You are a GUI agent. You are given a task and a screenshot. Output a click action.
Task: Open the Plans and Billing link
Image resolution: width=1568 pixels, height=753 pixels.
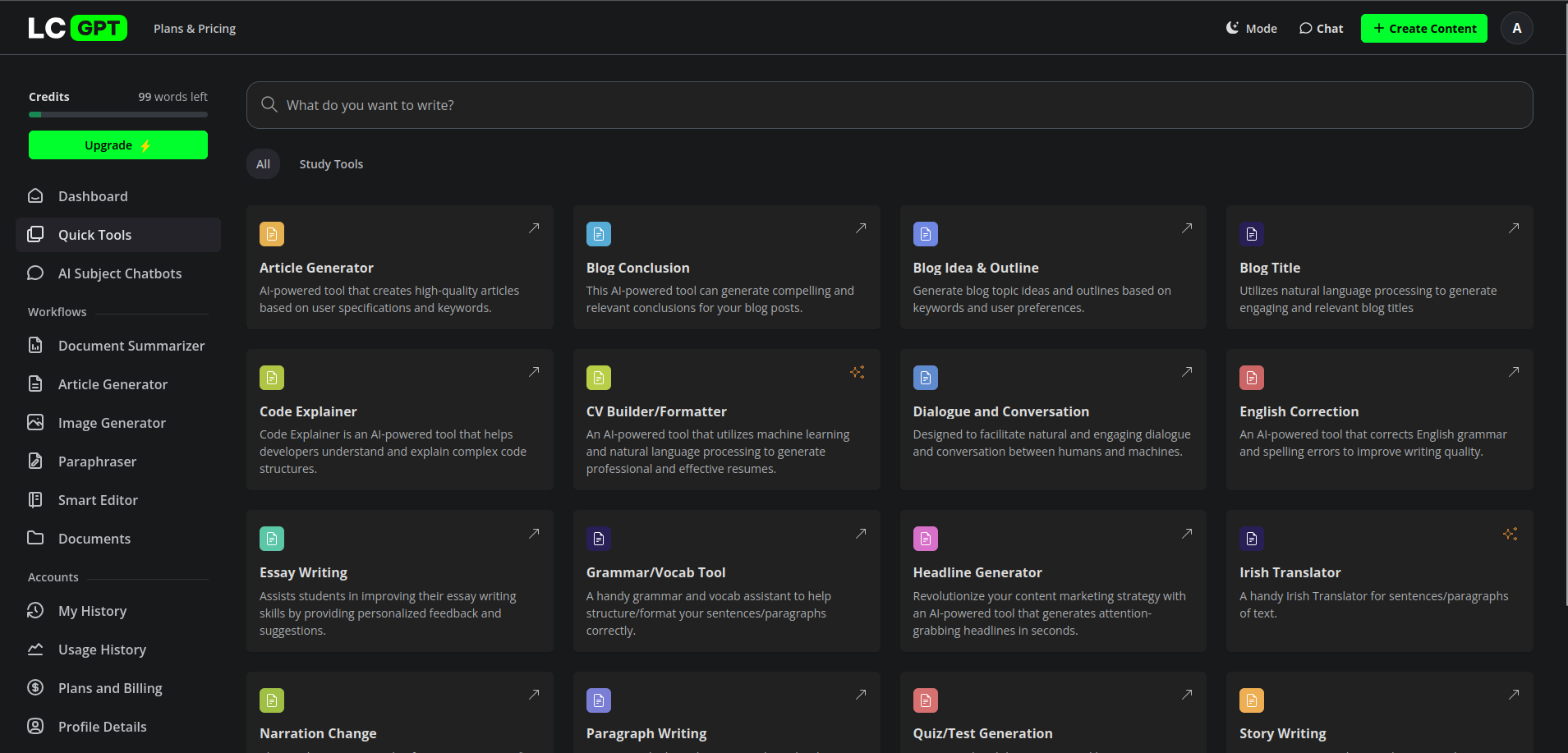tap(110, 688)
